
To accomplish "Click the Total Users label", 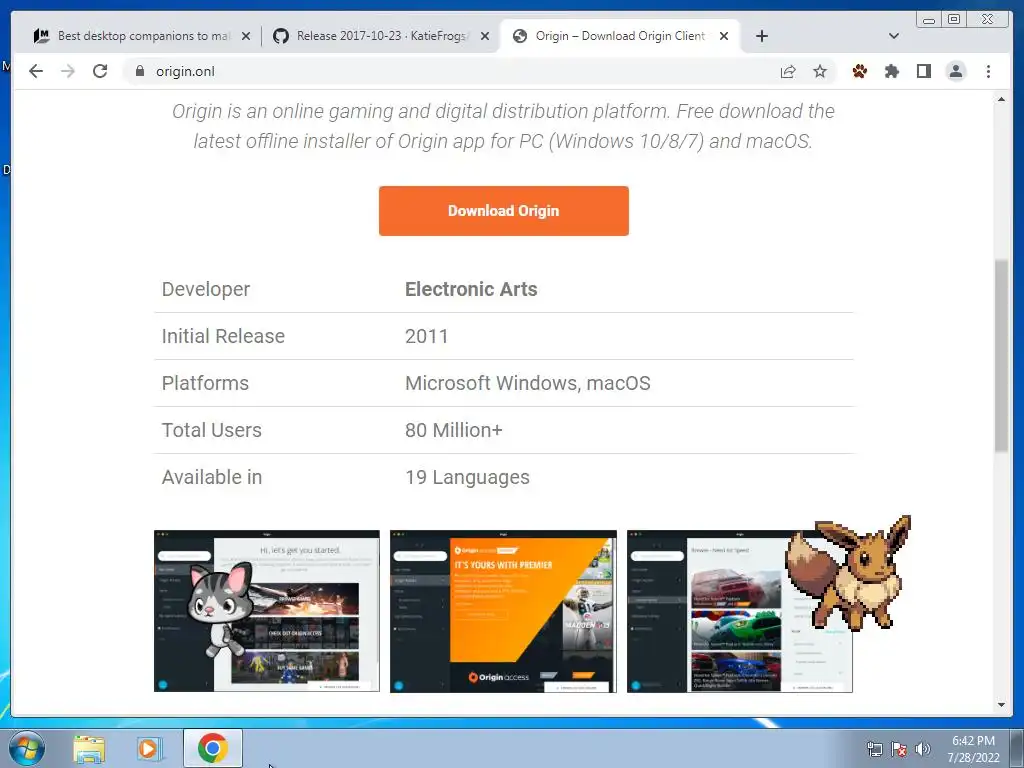I will 212,430.
